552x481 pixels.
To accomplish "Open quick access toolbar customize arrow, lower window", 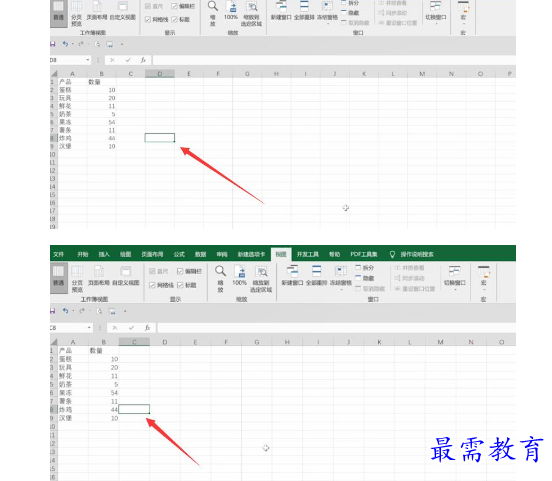I will pos(125,311).
